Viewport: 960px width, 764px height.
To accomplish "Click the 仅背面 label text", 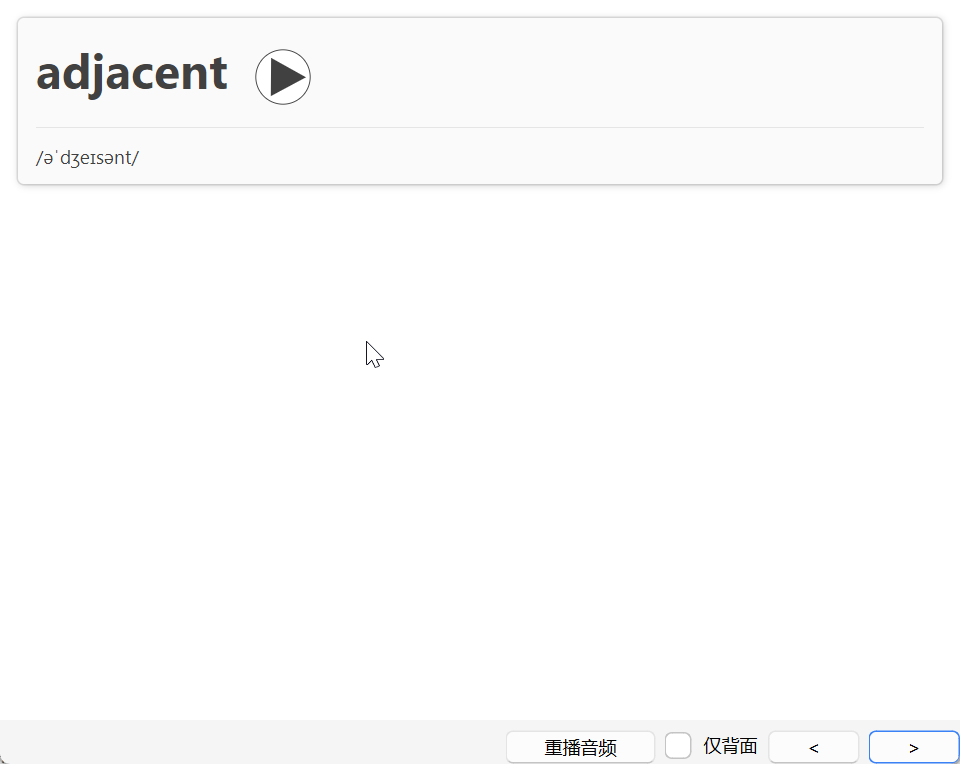I will tap(730, 746).
